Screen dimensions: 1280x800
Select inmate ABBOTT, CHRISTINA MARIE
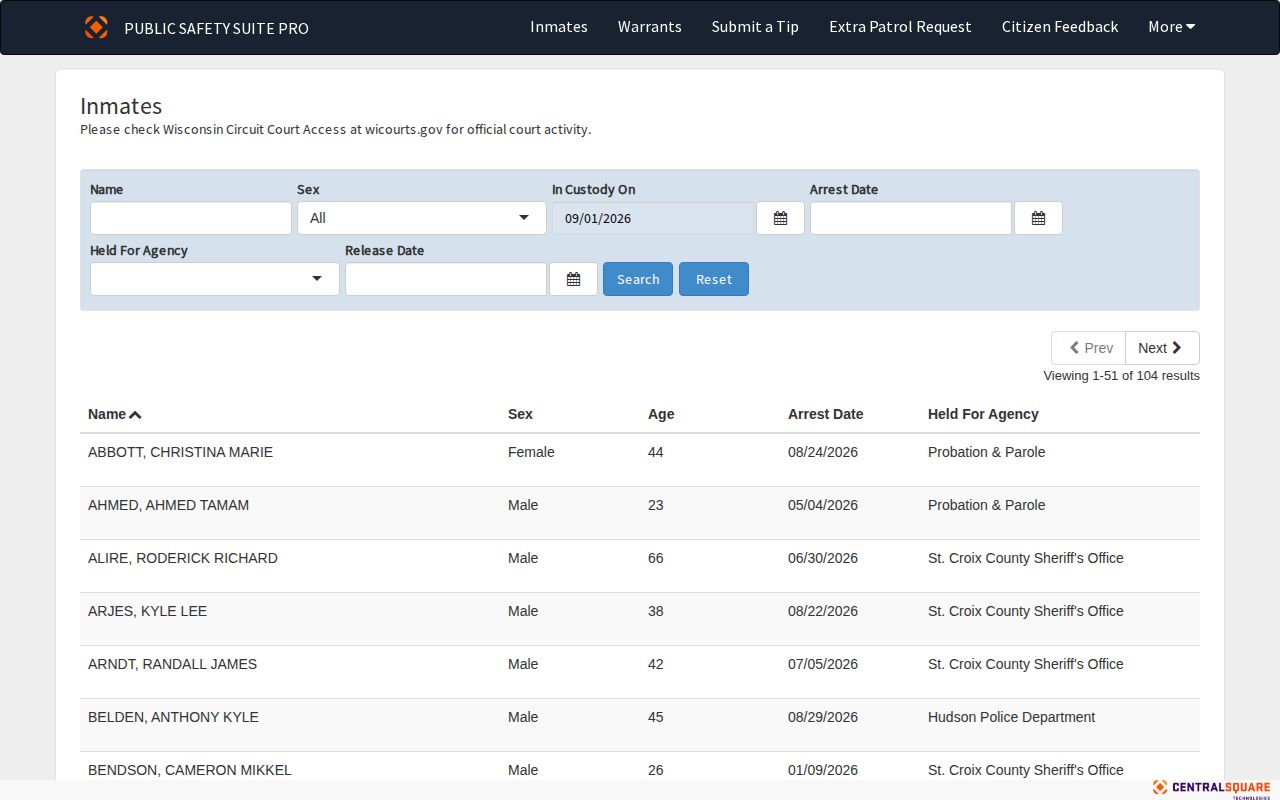click(180, 452)
